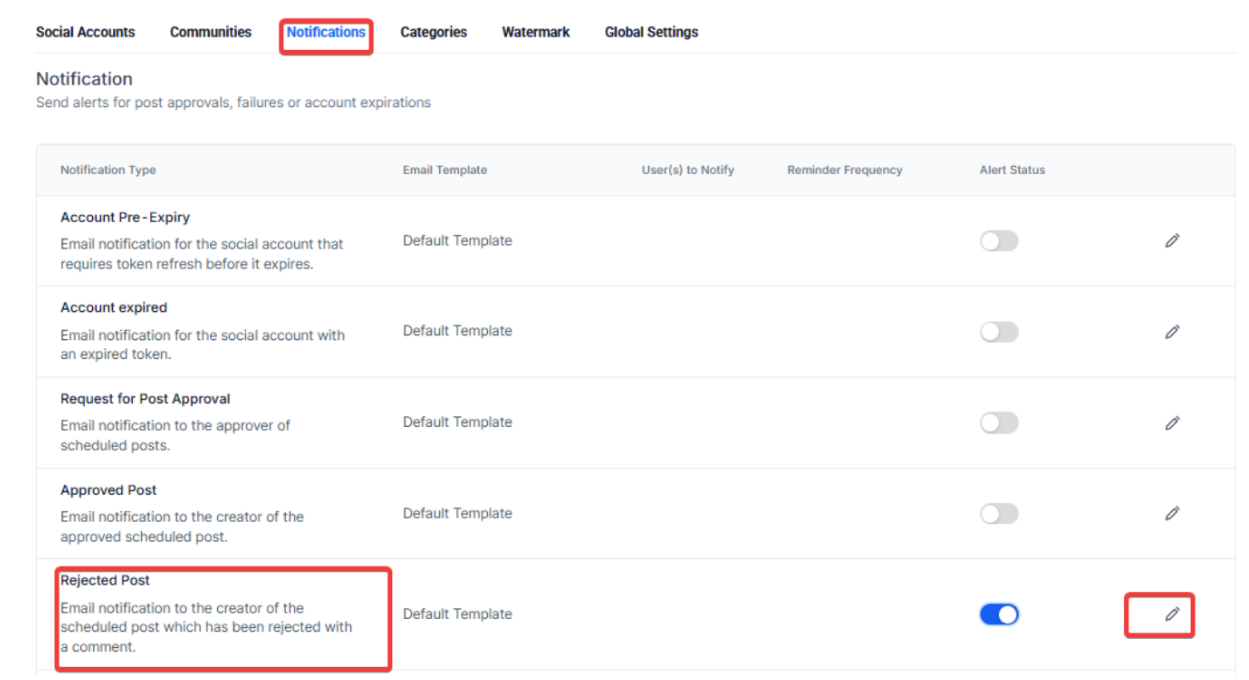Enable the Account Pre-Expiry alert toggle
This screenshot has width=1249, height=680.
click(998, 241)
